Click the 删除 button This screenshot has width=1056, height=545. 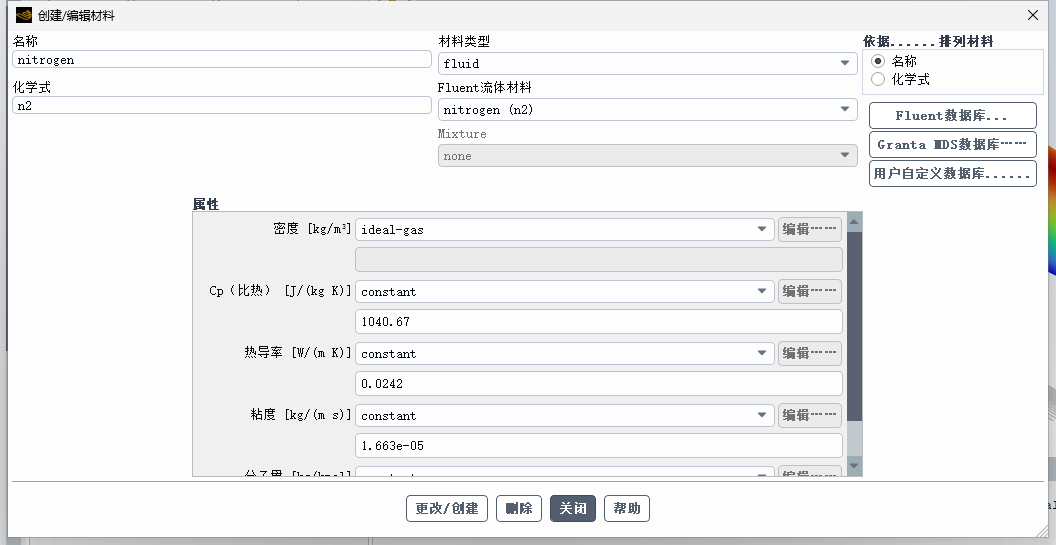point(519,508)
